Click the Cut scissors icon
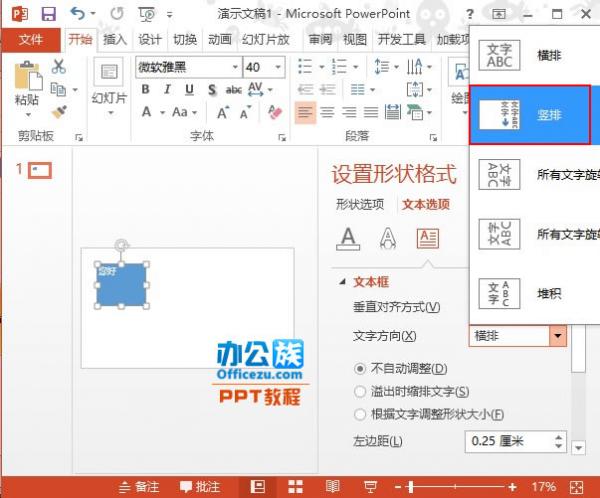Screen dimensions: 600x498 [x=59, y=67]
